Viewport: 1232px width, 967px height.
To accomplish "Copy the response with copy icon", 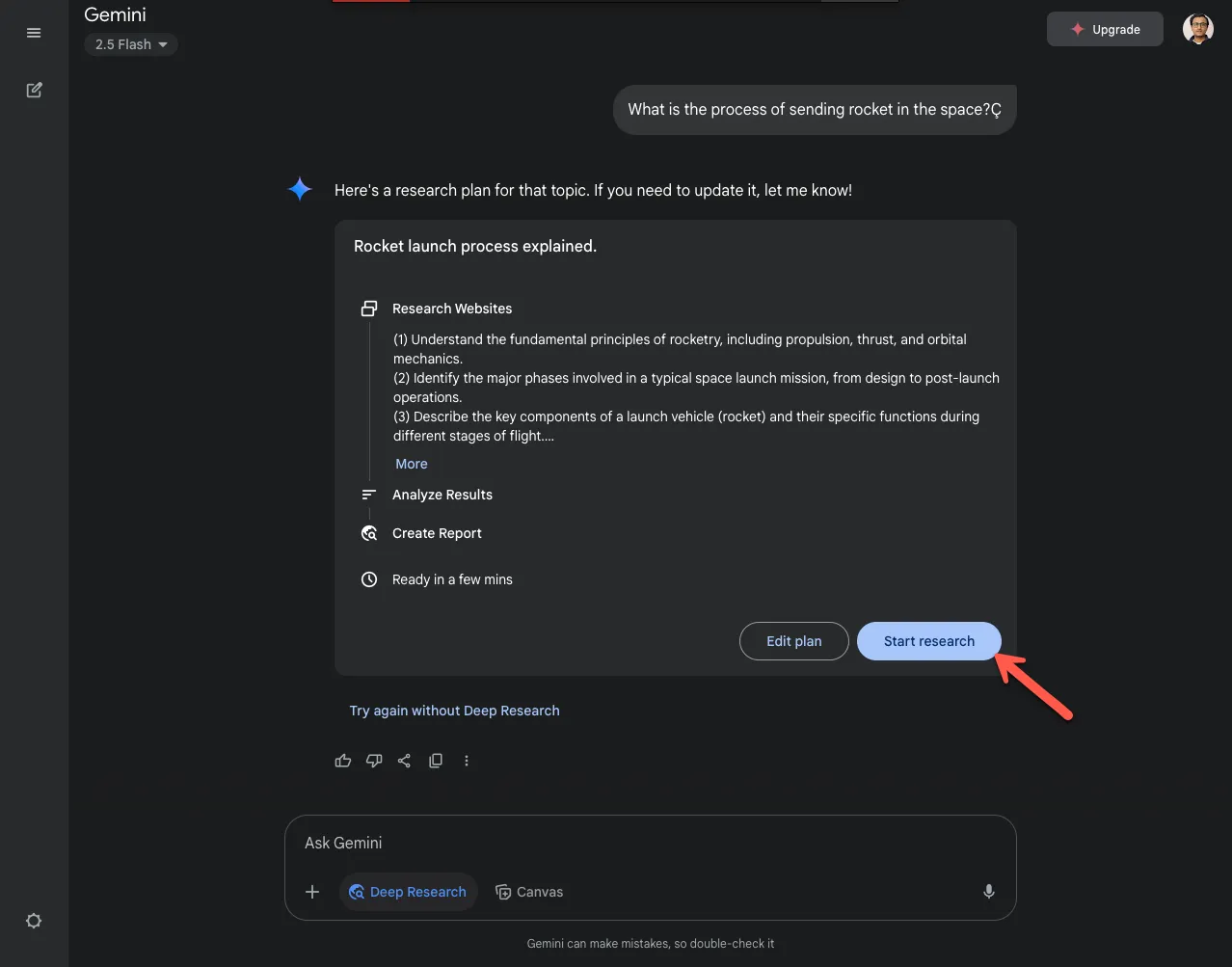I will click(x=436, y=761).
